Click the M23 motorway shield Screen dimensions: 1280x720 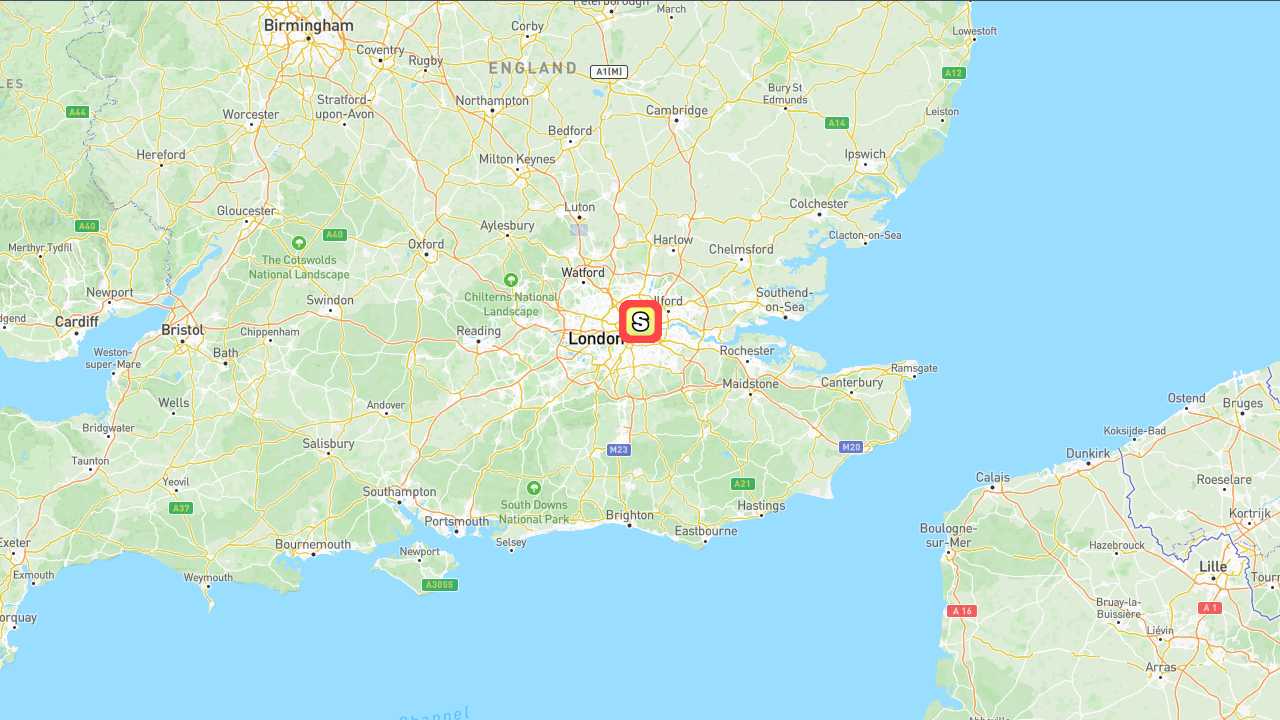click(x=619, y=450)
